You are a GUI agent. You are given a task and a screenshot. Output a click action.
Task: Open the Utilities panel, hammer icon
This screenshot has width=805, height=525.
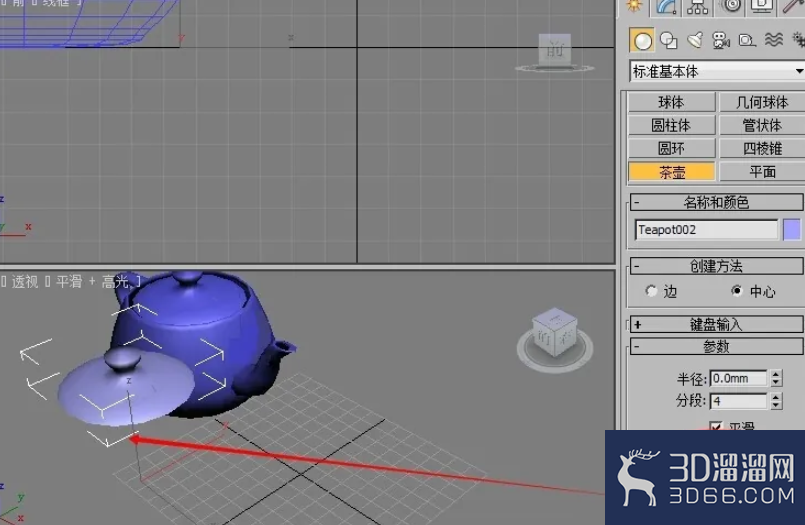coord(793,6)
